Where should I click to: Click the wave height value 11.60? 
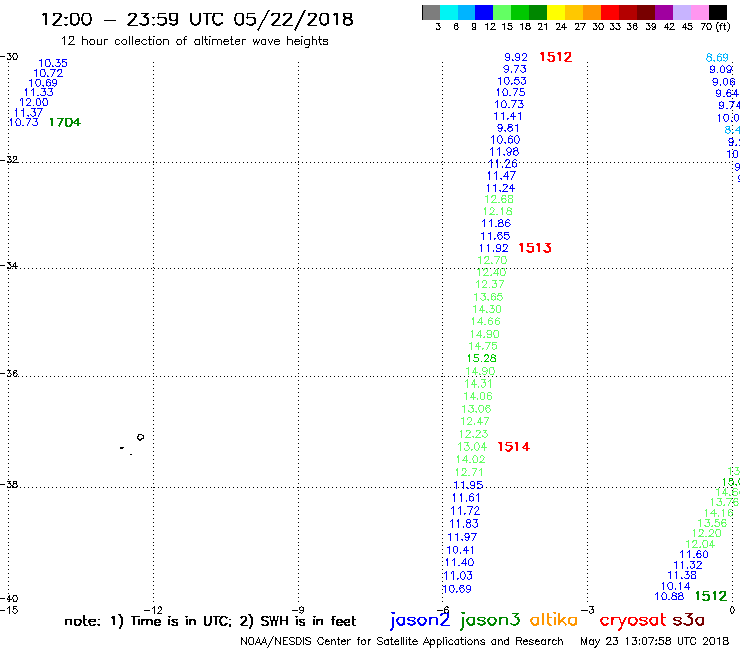pos(694,555)
